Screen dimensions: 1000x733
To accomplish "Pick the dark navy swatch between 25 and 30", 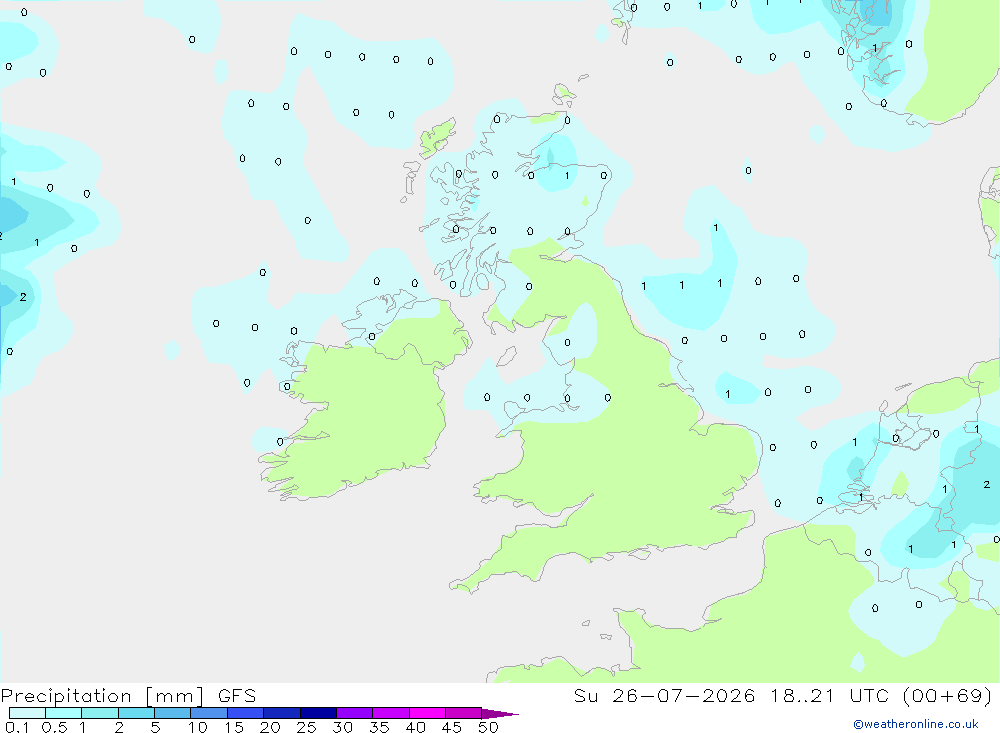I will point(318,713).
